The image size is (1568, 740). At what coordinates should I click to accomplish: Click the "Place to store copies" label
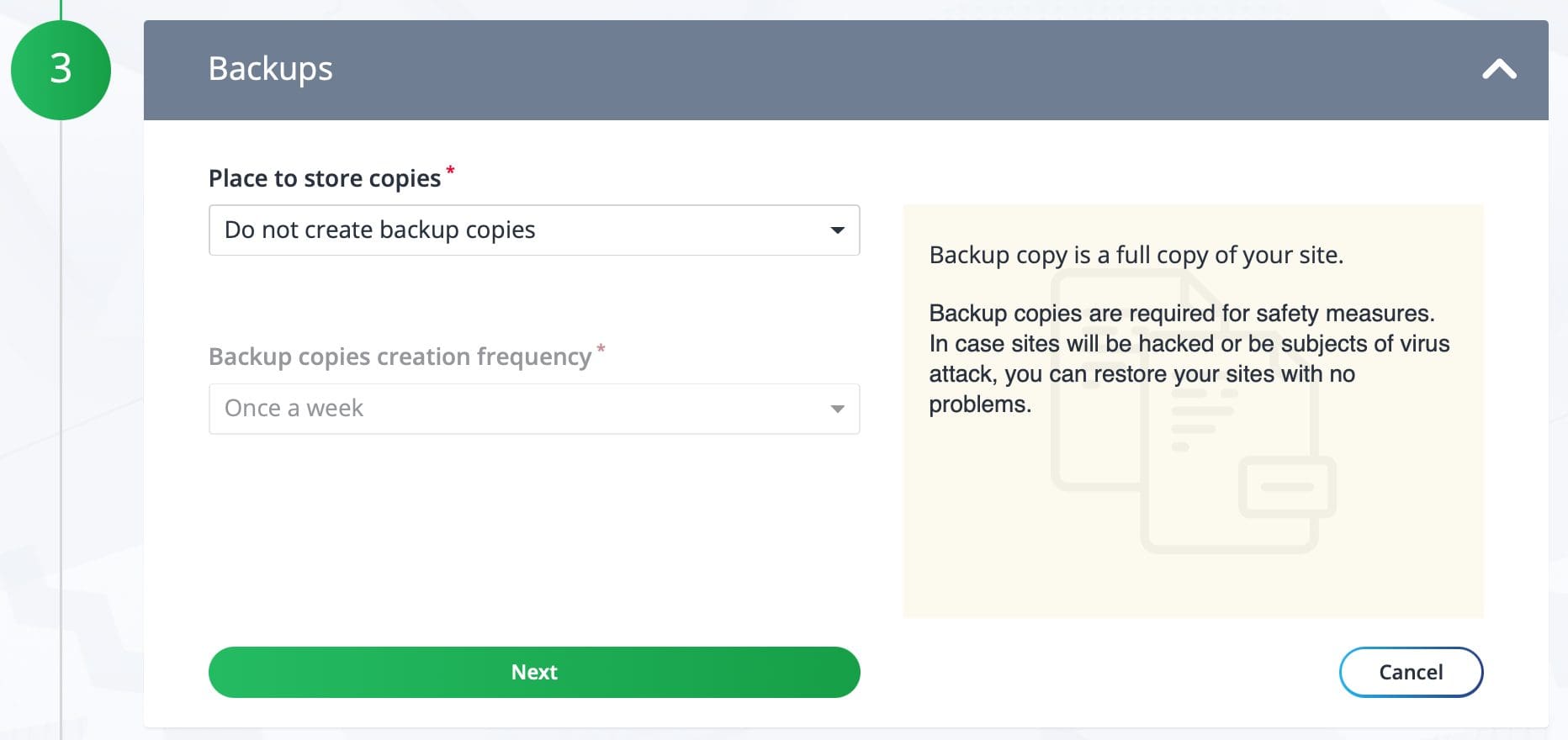(324, 178)
